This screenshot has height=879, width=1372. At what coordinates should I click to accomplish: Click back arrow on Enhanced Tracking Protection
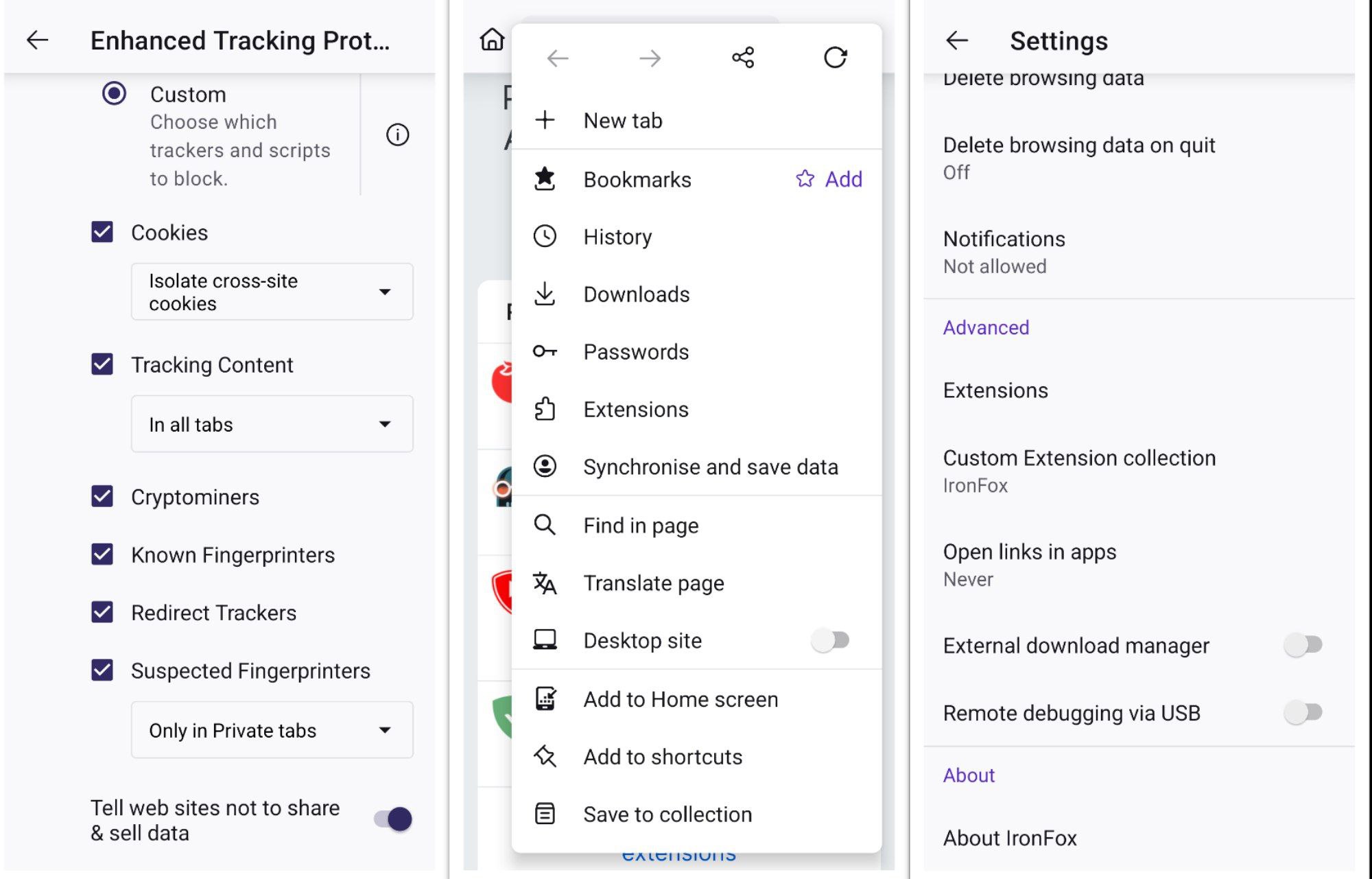pyautogui.click(x=38, y=40)
